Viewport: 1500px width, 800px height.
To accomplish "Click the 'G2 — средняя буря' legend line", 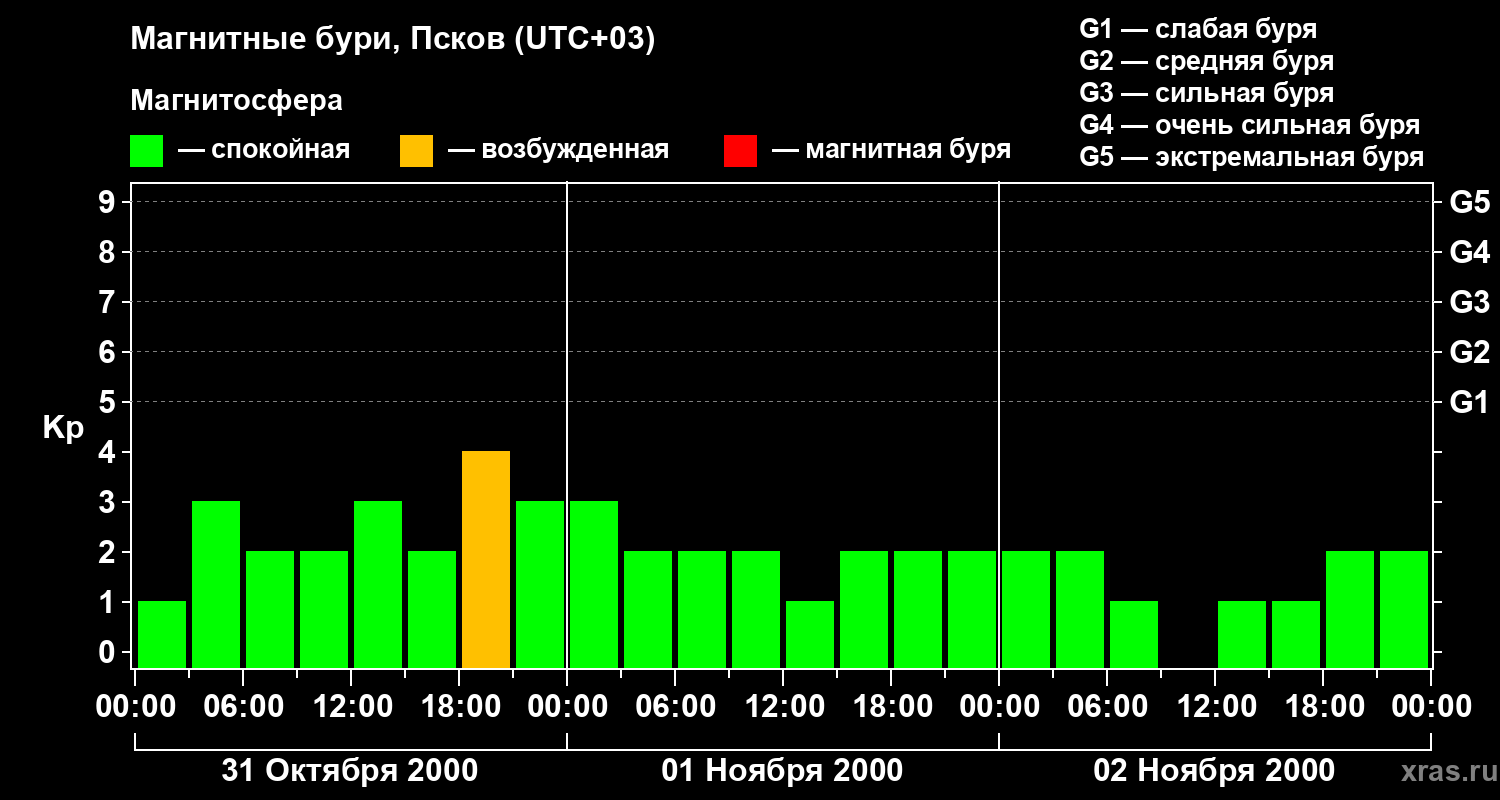I will click(x=1206, y=61).
